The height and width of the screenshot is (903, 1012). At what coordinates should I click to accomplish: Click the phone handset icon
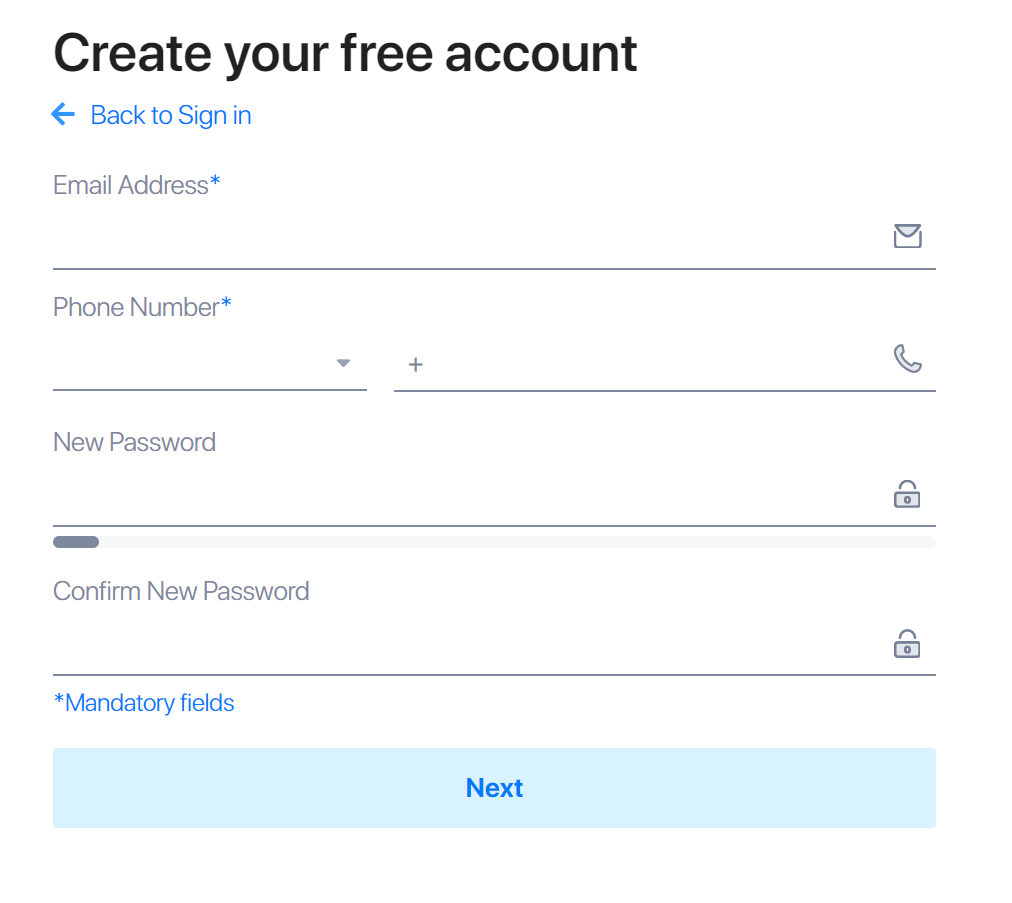[x=907, y=359]
